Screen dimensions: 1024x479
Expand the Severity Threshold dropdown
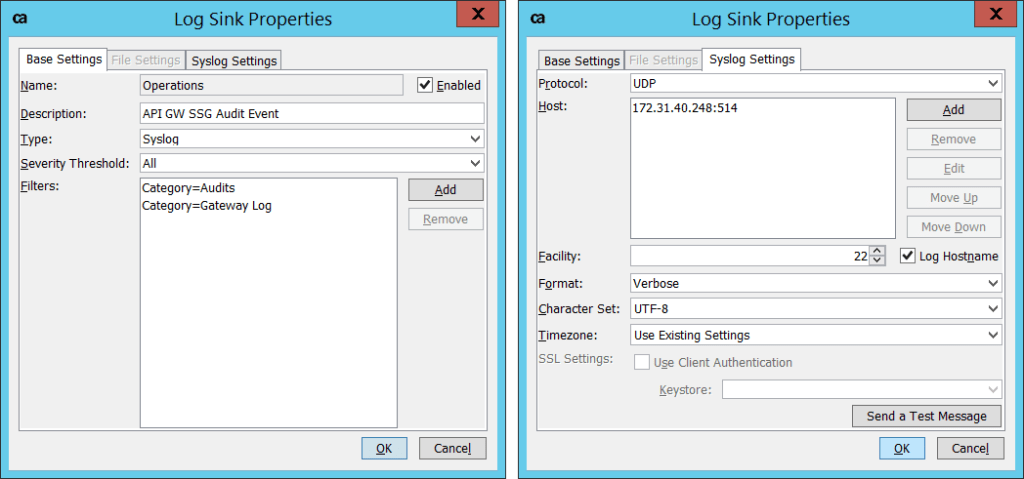[x=312, y=163]
